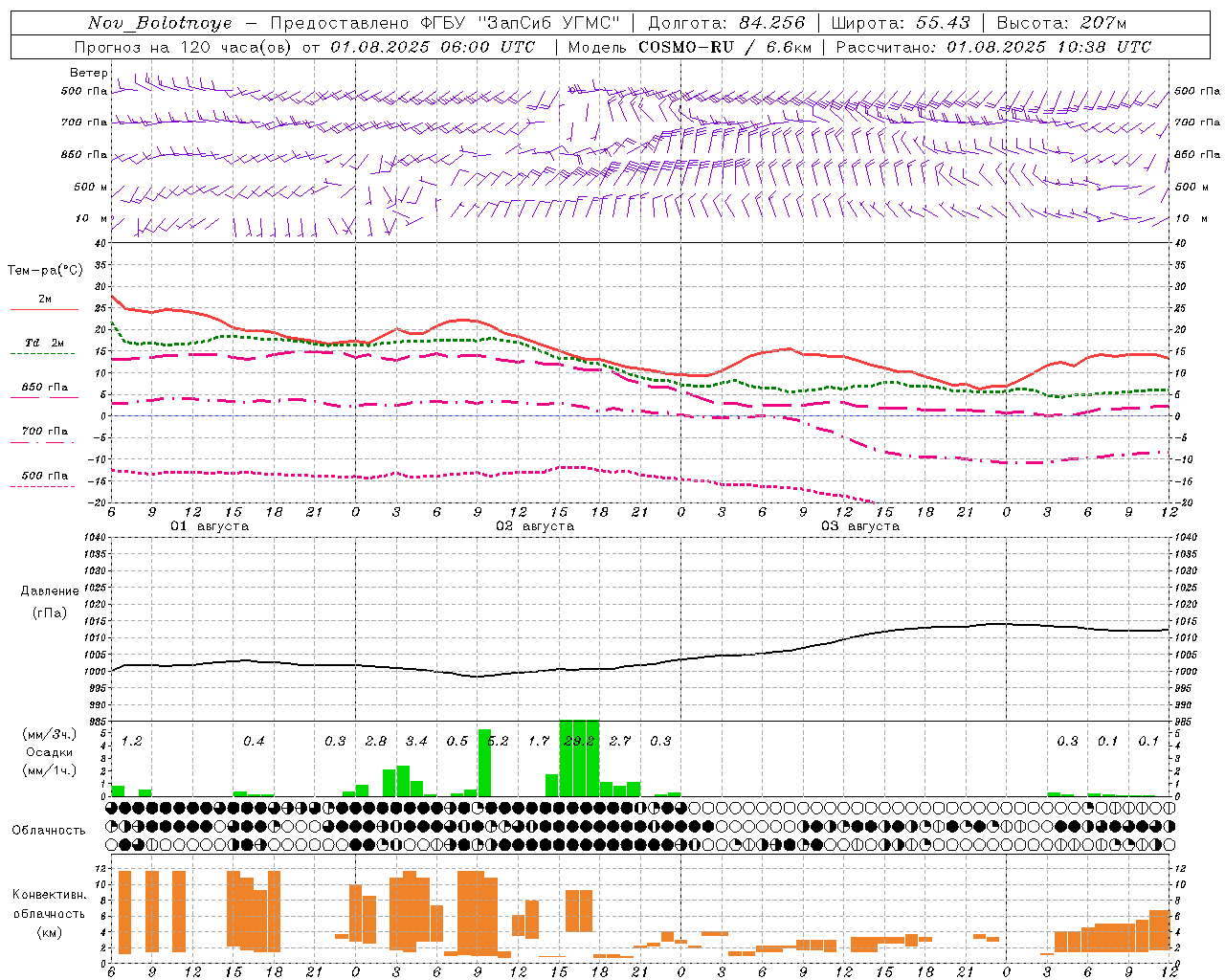The image size is (1225, 980).
Task: Click the 0.5 precipitation total value
Action: tap(457, 742)
